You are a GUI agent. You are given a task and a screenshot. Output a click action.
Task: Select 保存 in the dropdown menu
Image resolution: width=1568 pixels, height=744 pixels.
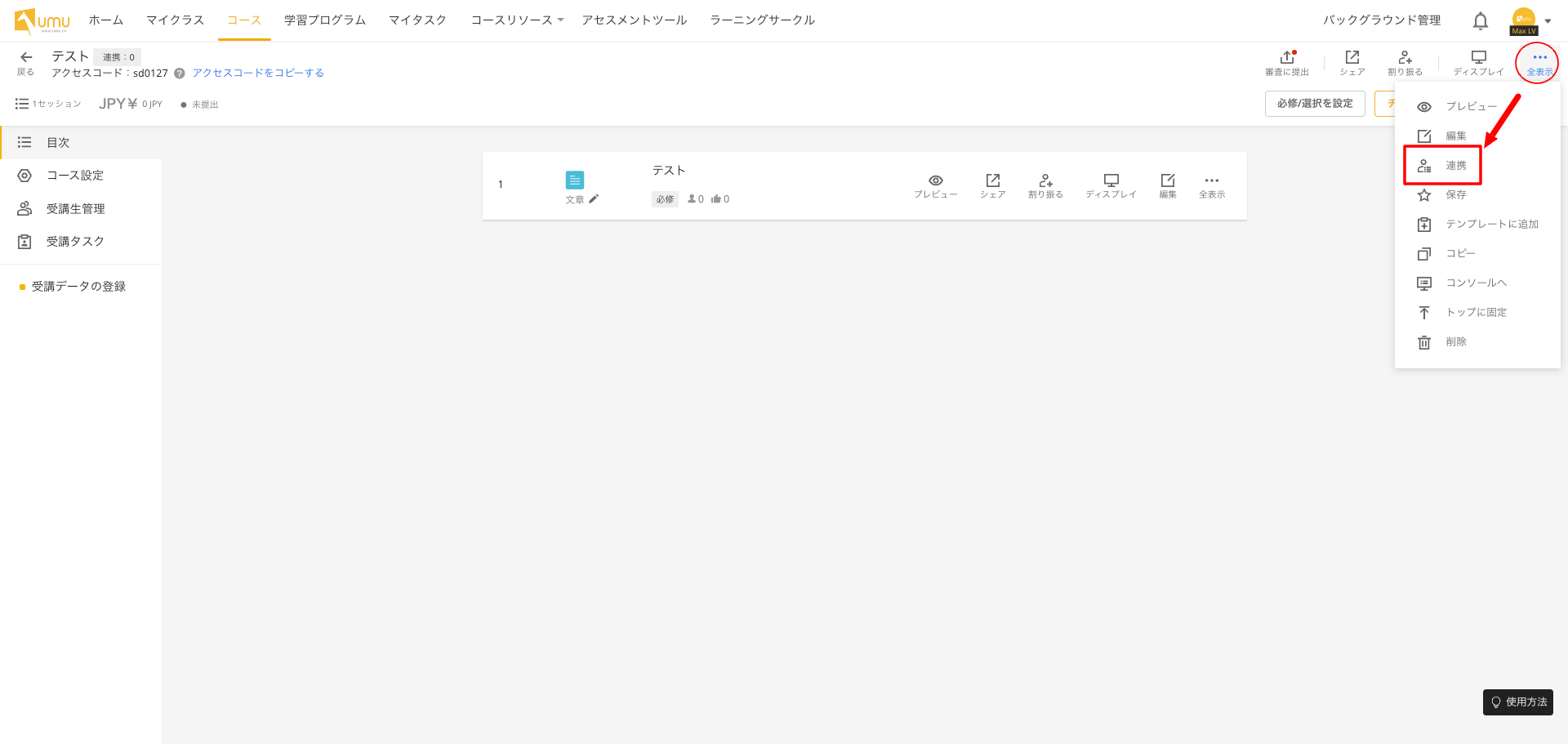[1477, 195]
